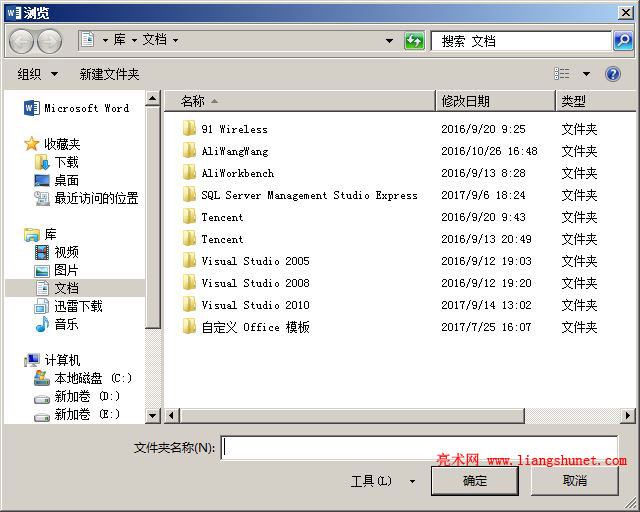Expand the view options dropdown arrow
This screenshot has height=512, width=640.
point(587,74)
